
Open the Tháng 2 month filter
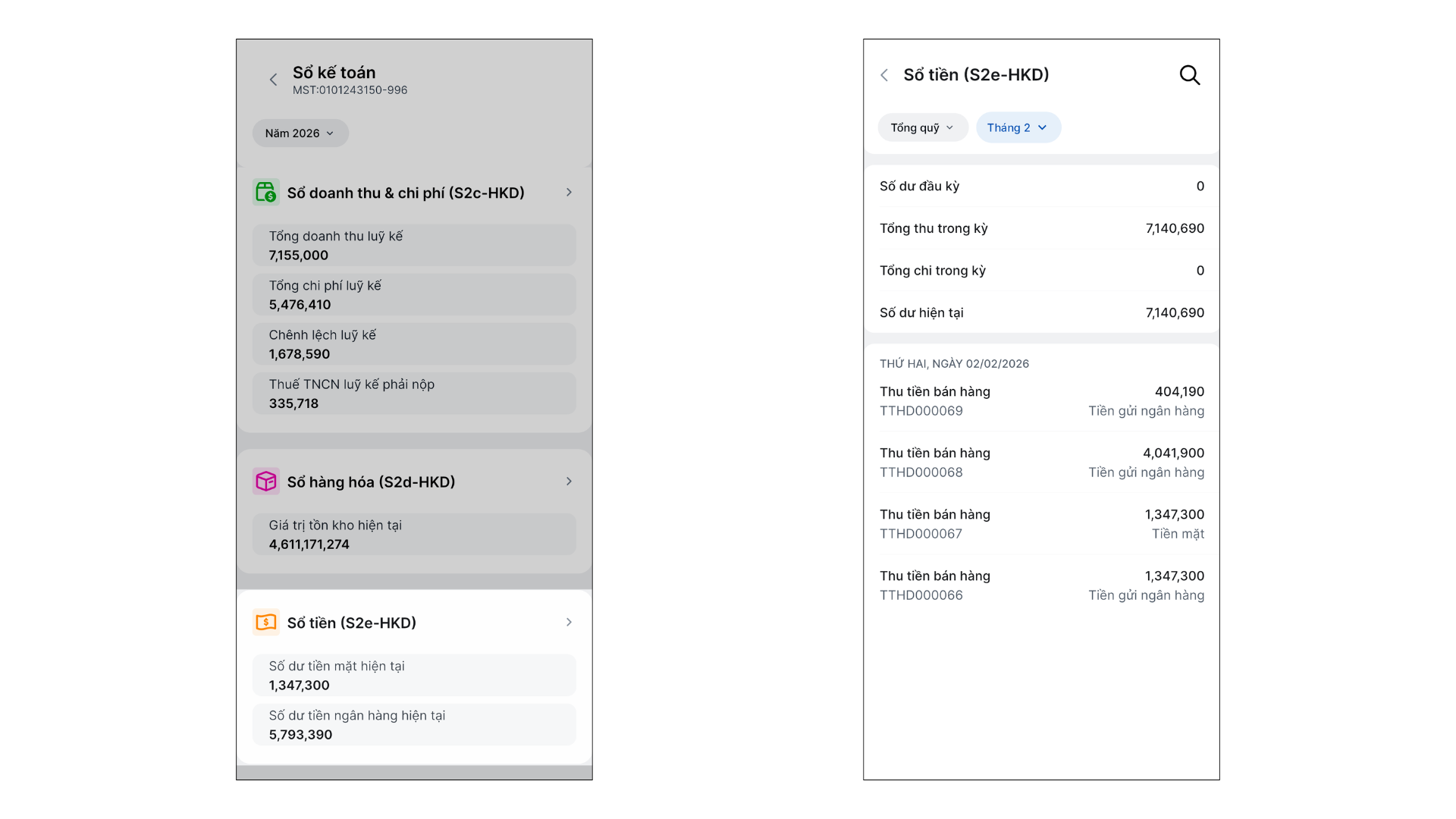(1018, 127)
